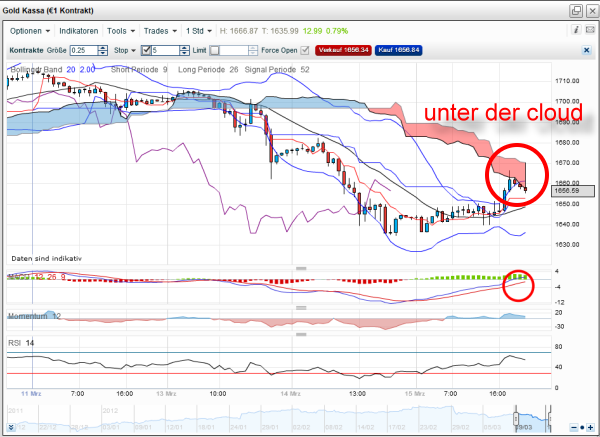Toggle the Force Open checkbox
Viewport: 600px width, 437px height.
305,50
